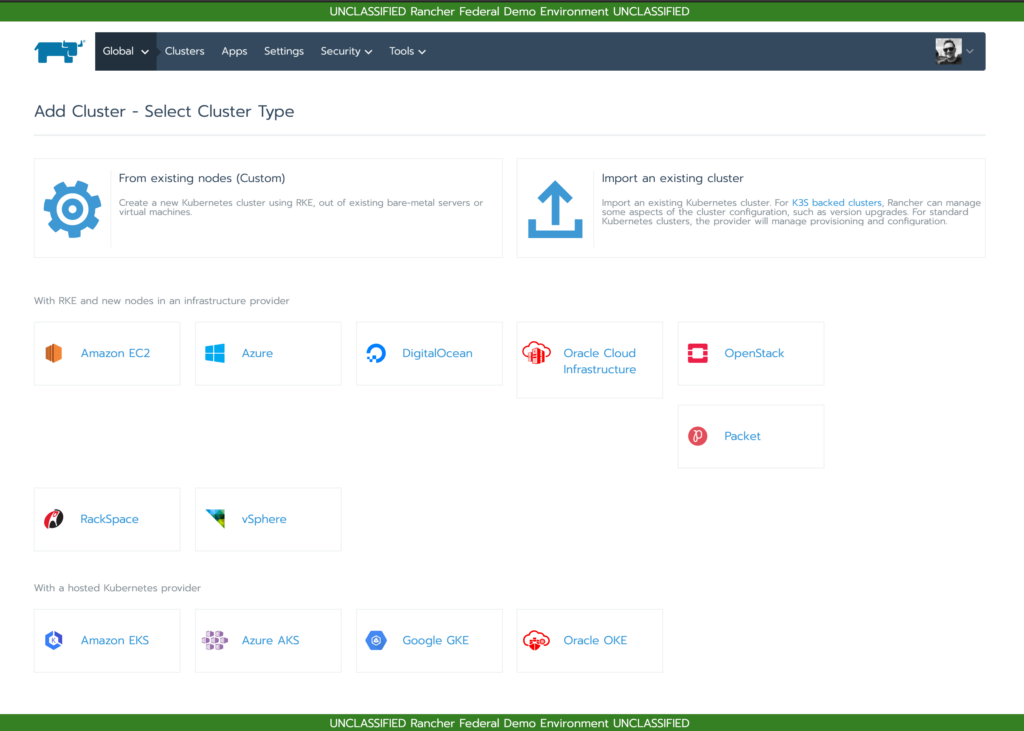Click the Amazon EC2 orange cube icon

[x=54, y=353]
